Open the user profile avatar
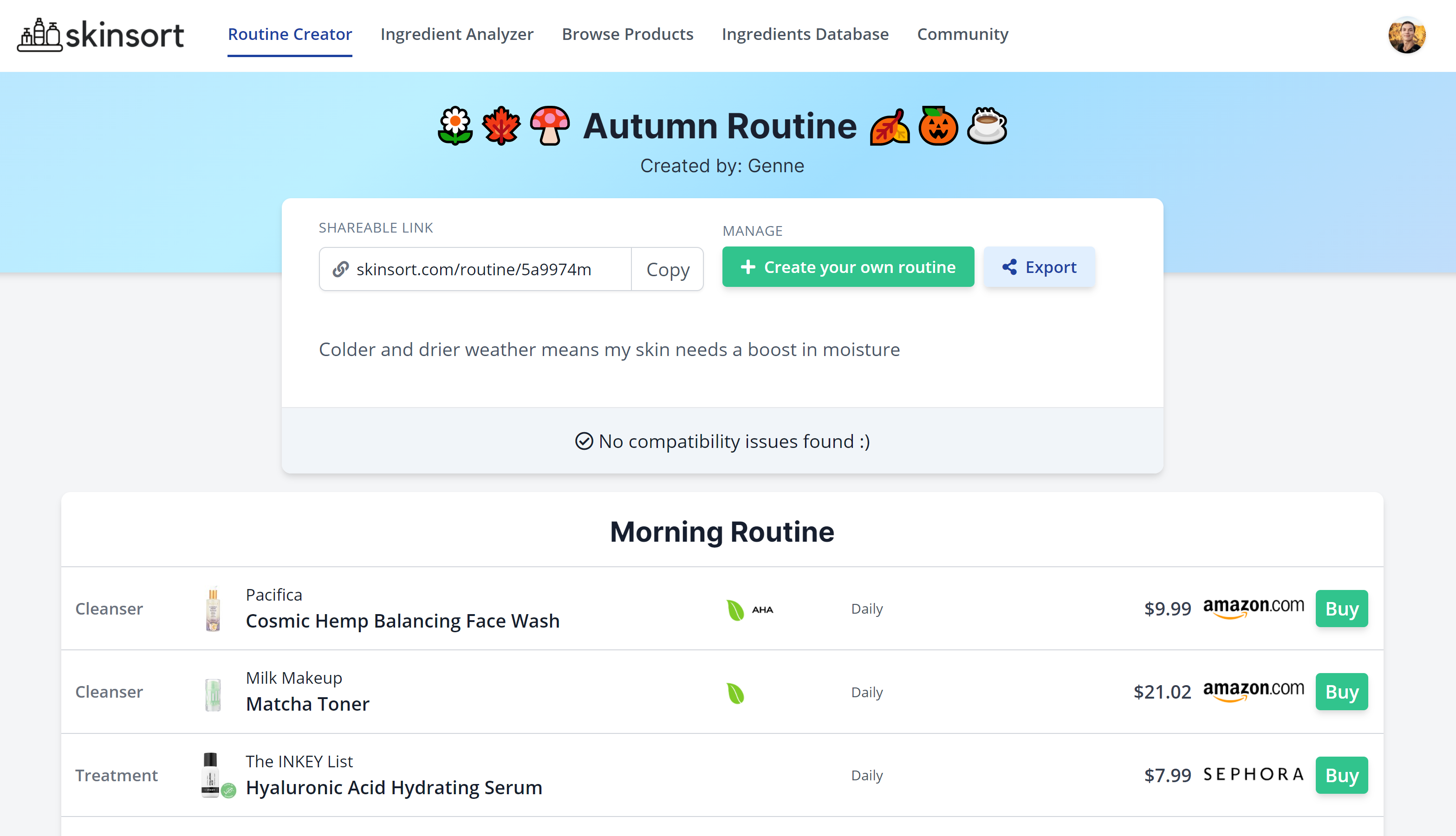This screenshot has height=836, width=1456. pyautogui.click(x=1407, y=36)
